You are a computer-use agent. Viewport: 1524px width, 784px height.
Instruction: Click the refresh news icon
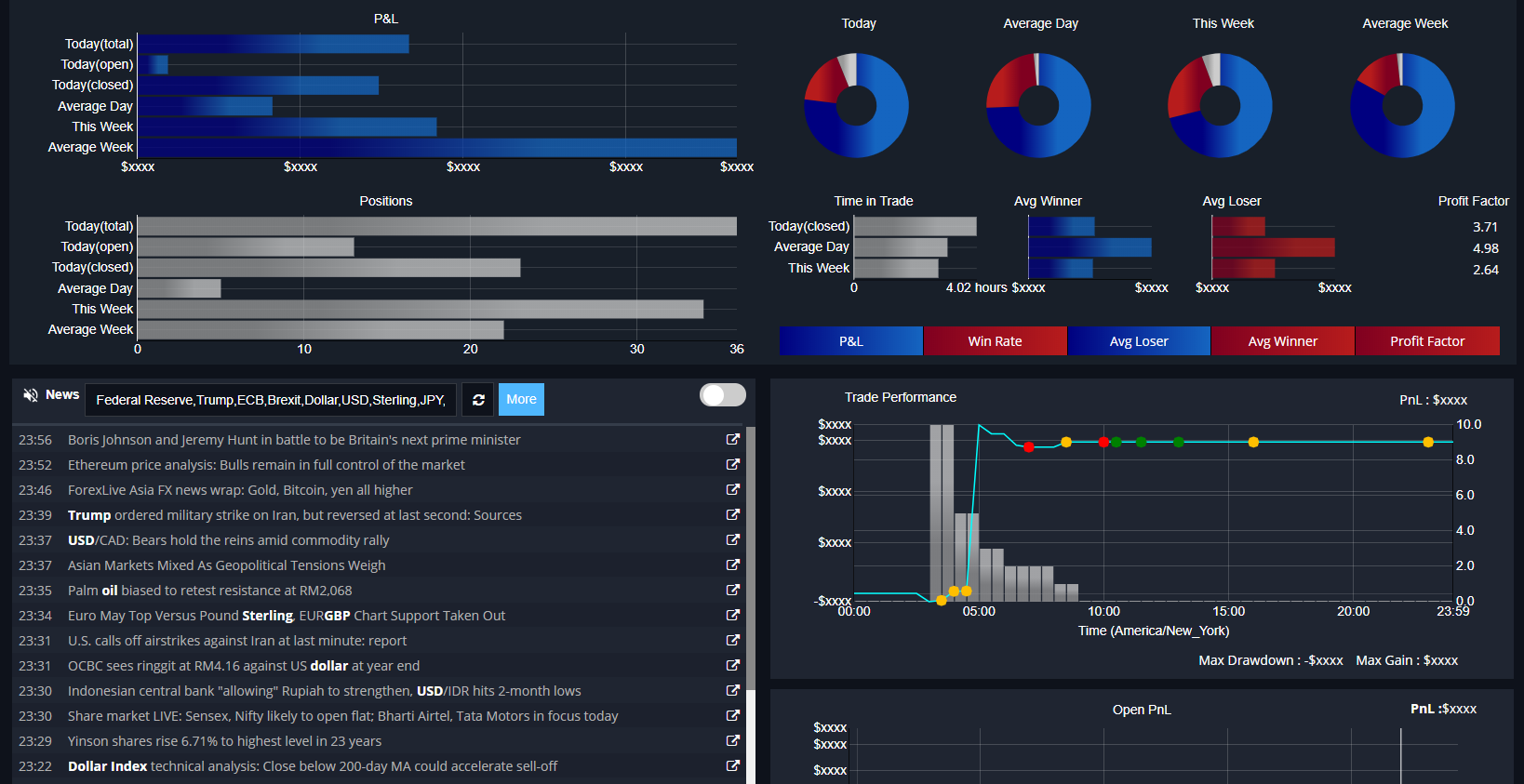pos(478,400)
